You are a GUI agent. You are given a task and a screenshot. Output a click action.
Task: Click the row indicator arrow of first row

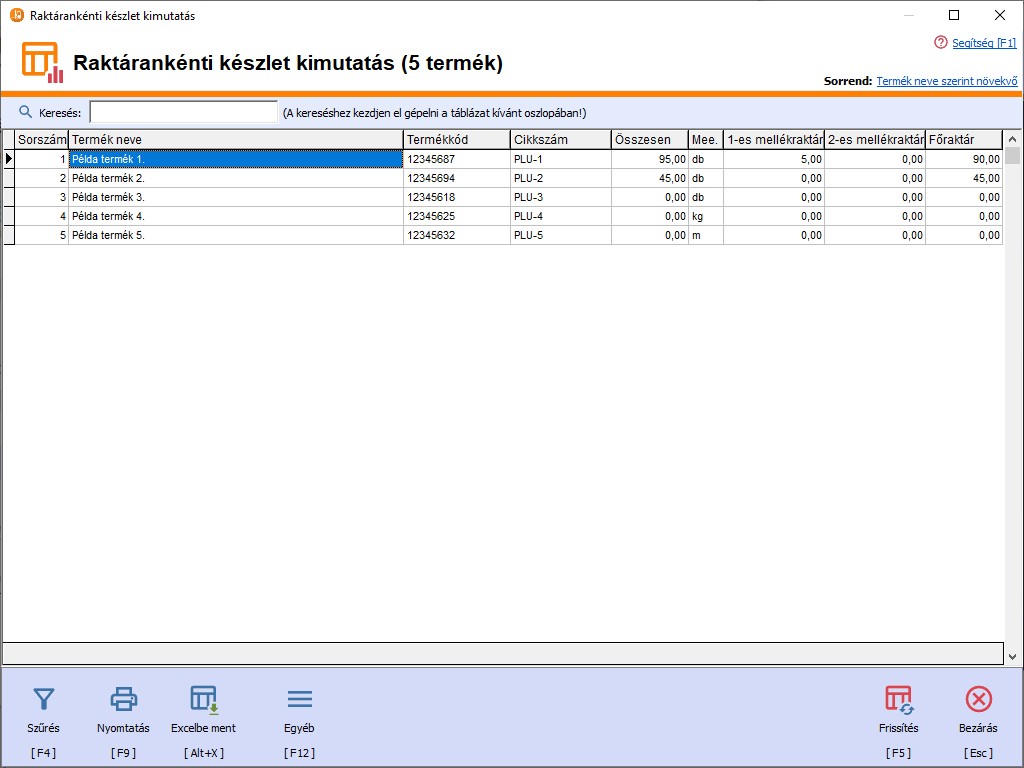[x=9, y=159]
